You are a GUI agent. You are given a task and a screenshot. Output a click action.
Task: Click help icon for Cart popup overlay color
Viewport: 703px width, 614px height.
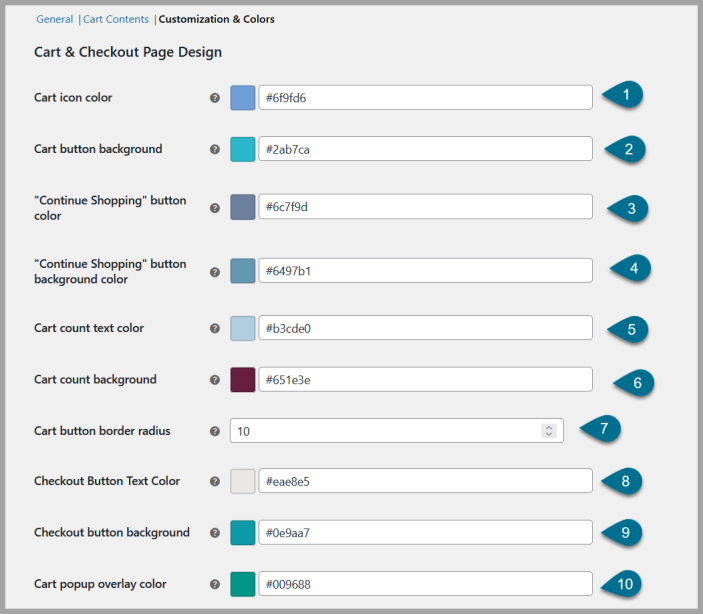214,584
